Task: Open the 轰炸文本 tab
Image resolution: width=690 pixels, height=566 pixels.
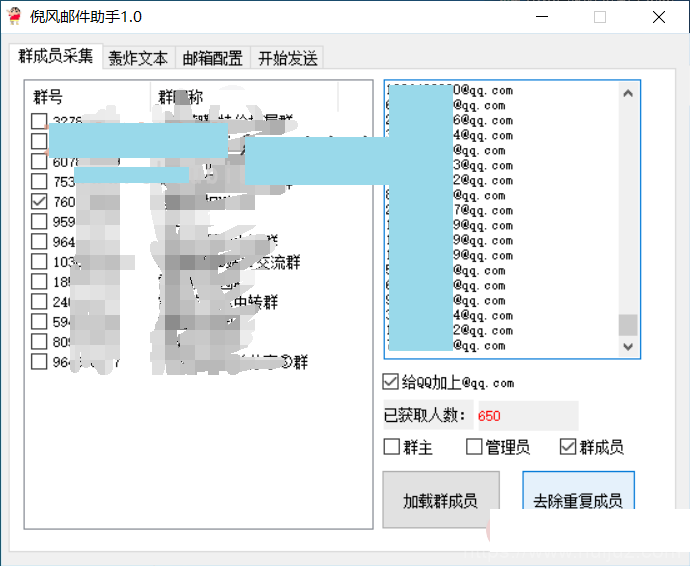Action: click(139, 58)
